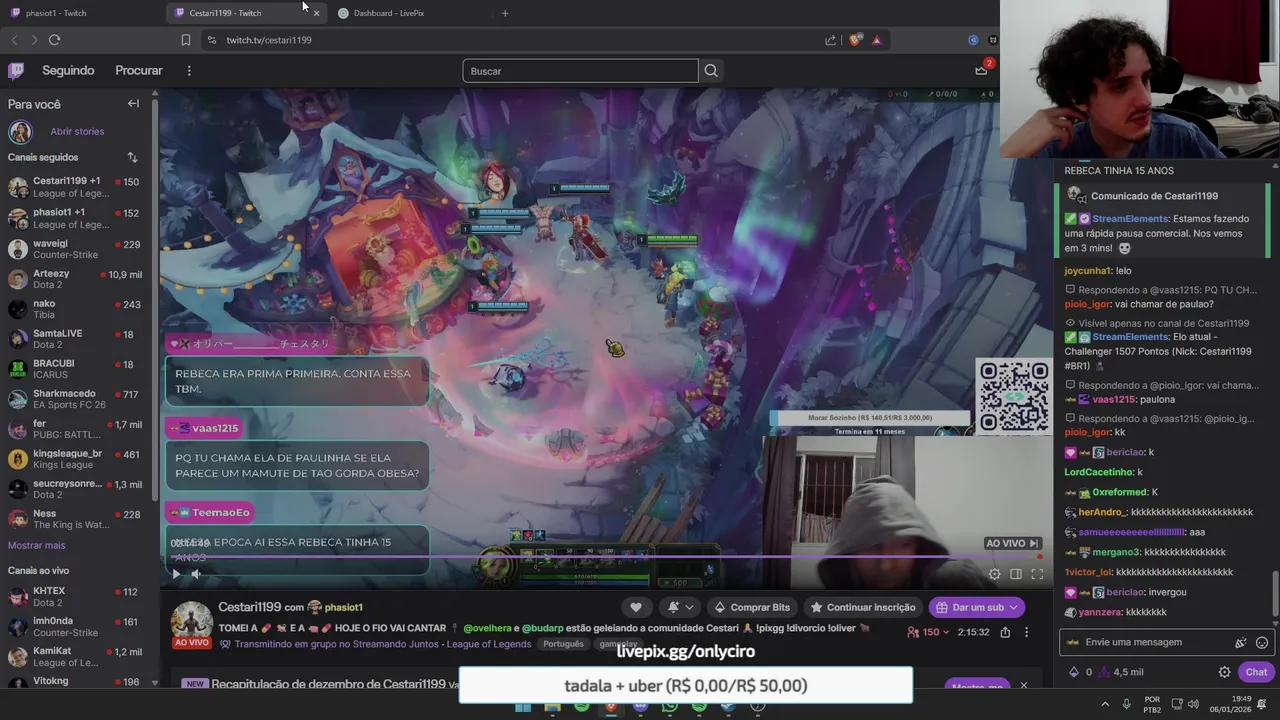
Task: Toggle theatre mode on player
Action: coord(1015,574)
